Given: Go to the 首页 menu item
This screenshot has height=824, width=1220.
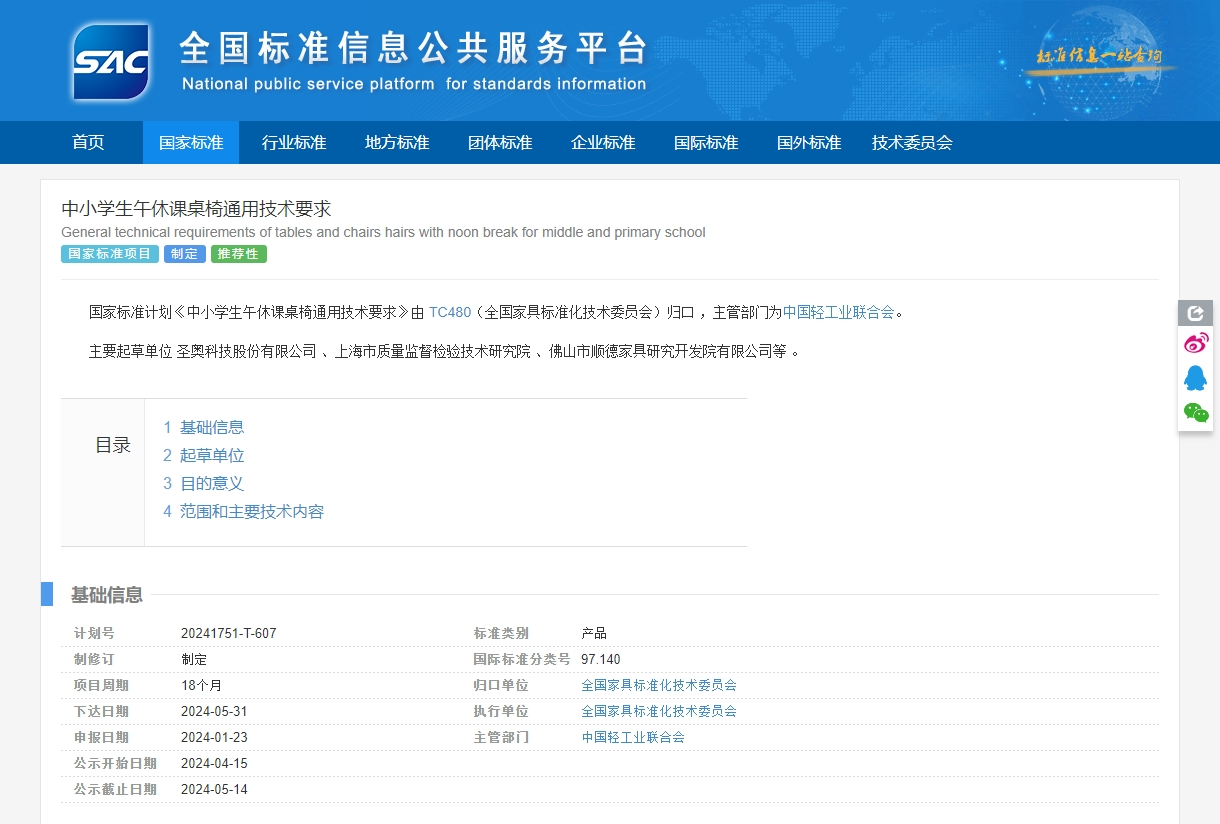Looking at the screenshot, I should click(x=87, y=142).
